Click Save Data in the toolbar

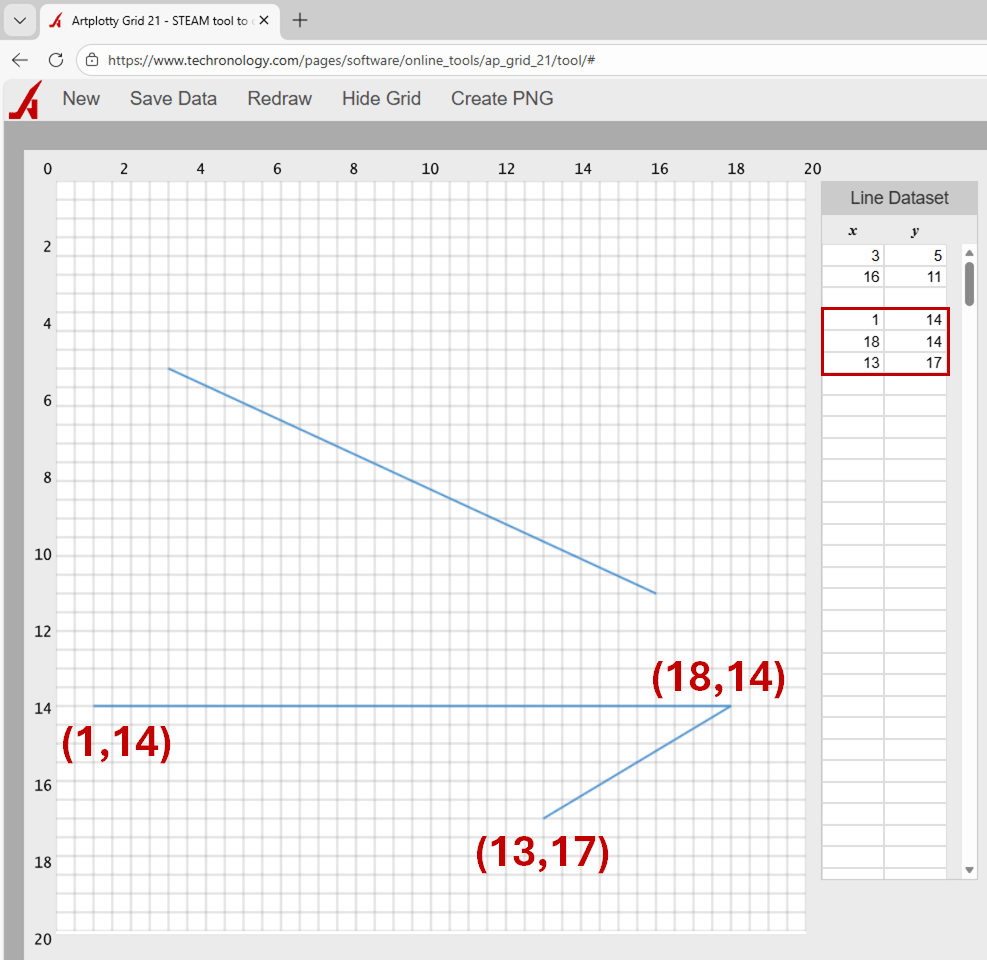click(173, 98)
